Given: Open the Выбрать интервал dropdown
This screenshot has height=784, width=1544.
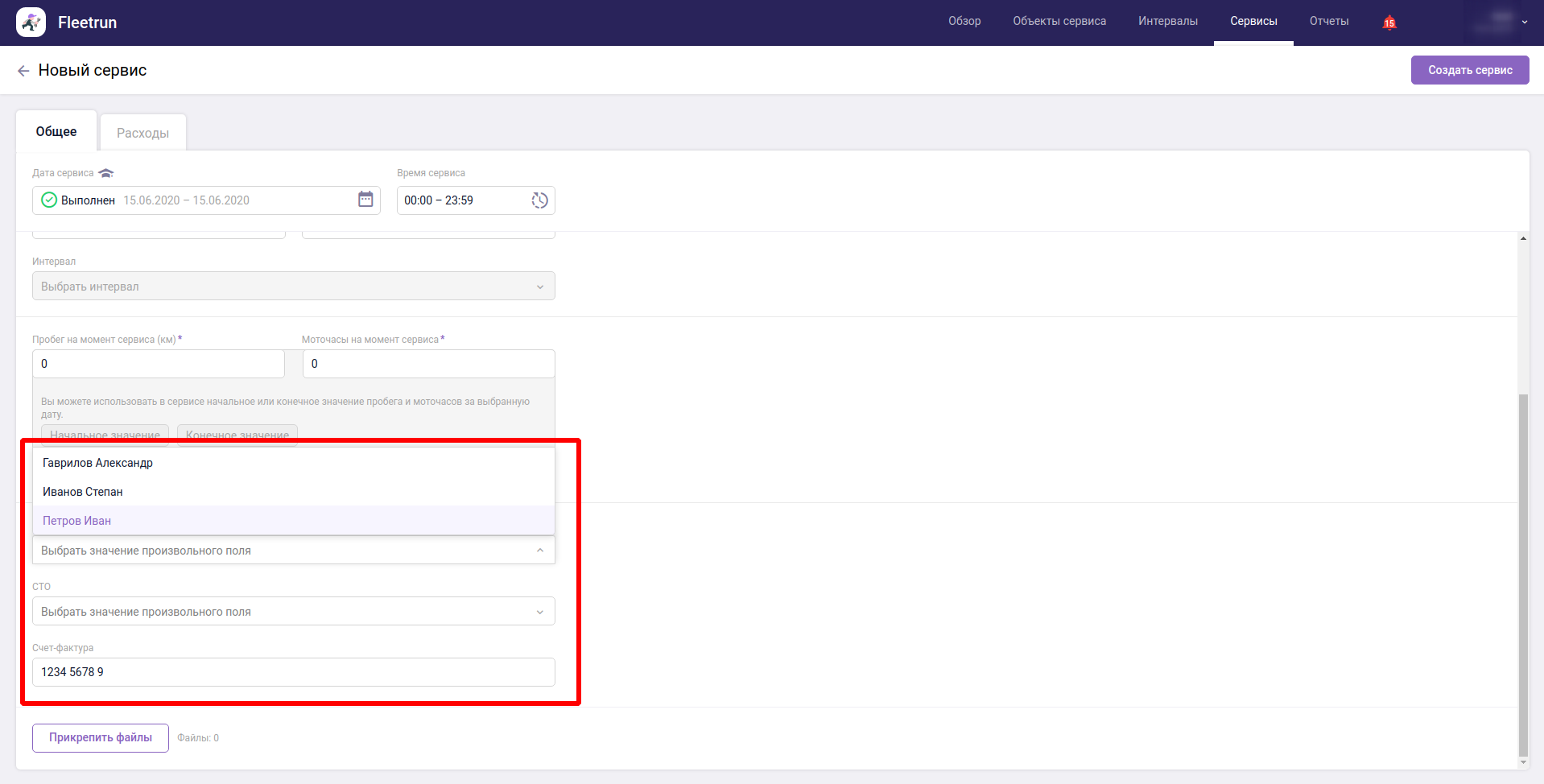Looking at the screenshot, I should [x=293, y=287].
